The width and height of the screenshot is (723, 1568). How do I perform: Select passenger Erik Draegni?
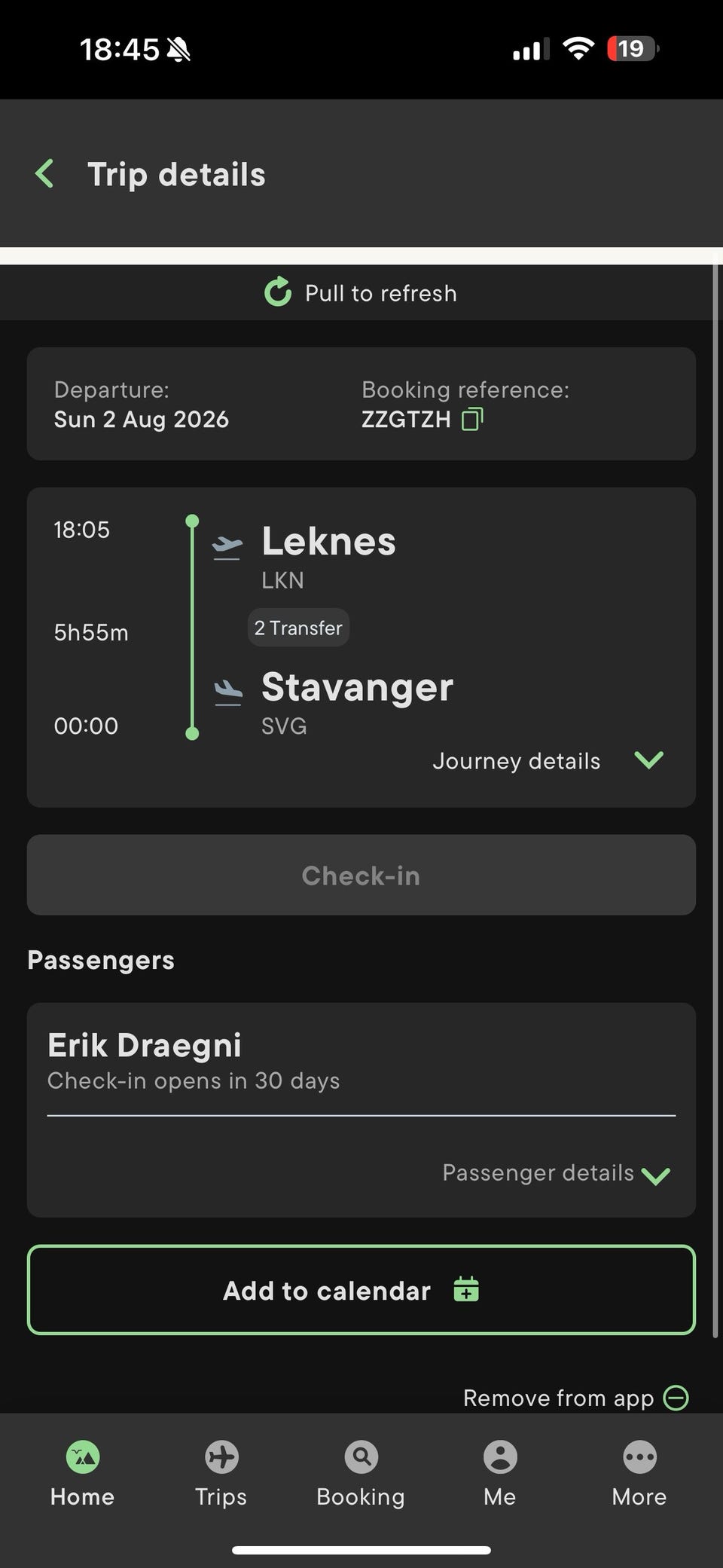tap(145, 1045)
